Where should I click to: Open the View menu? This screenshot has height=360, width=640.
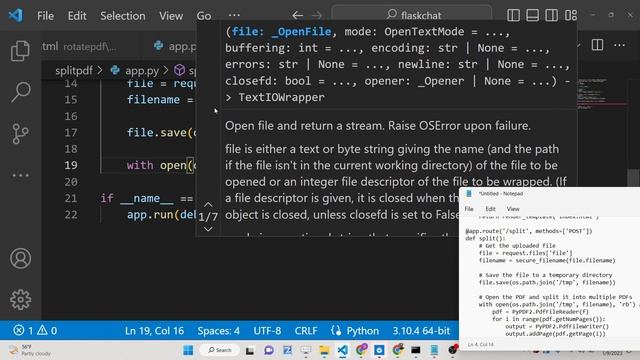(171, 16)
